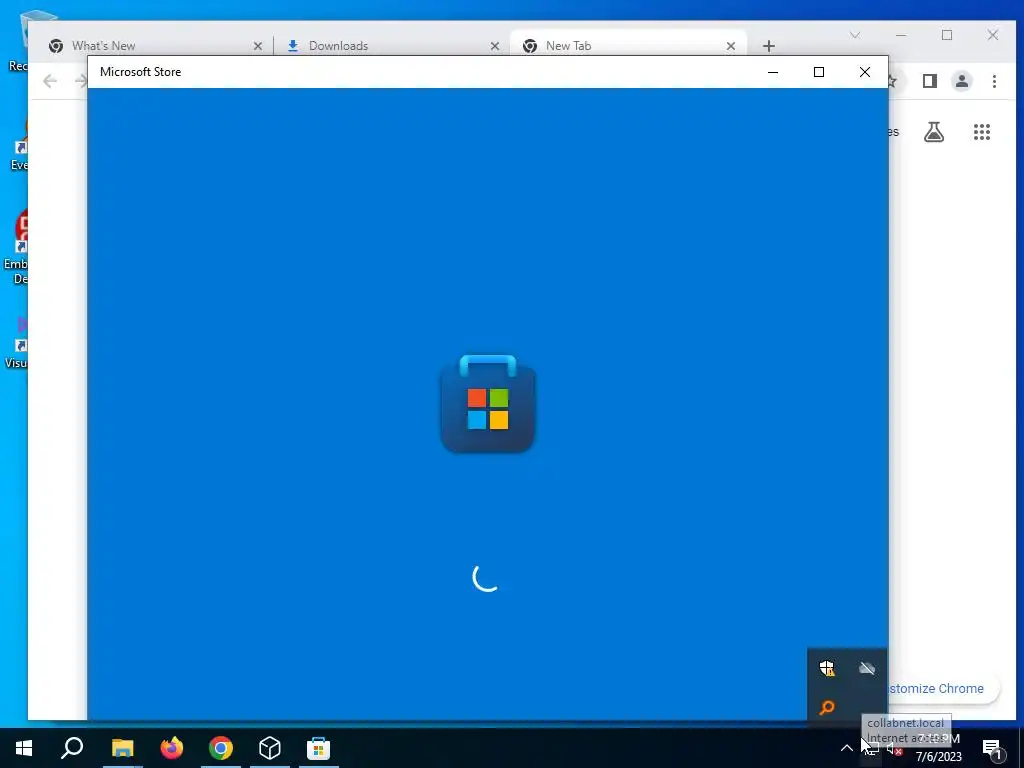Viewport: 1024px width, 768px height.
Task: Toggle Chrome side panel icon
Action: tap(930, 81)
